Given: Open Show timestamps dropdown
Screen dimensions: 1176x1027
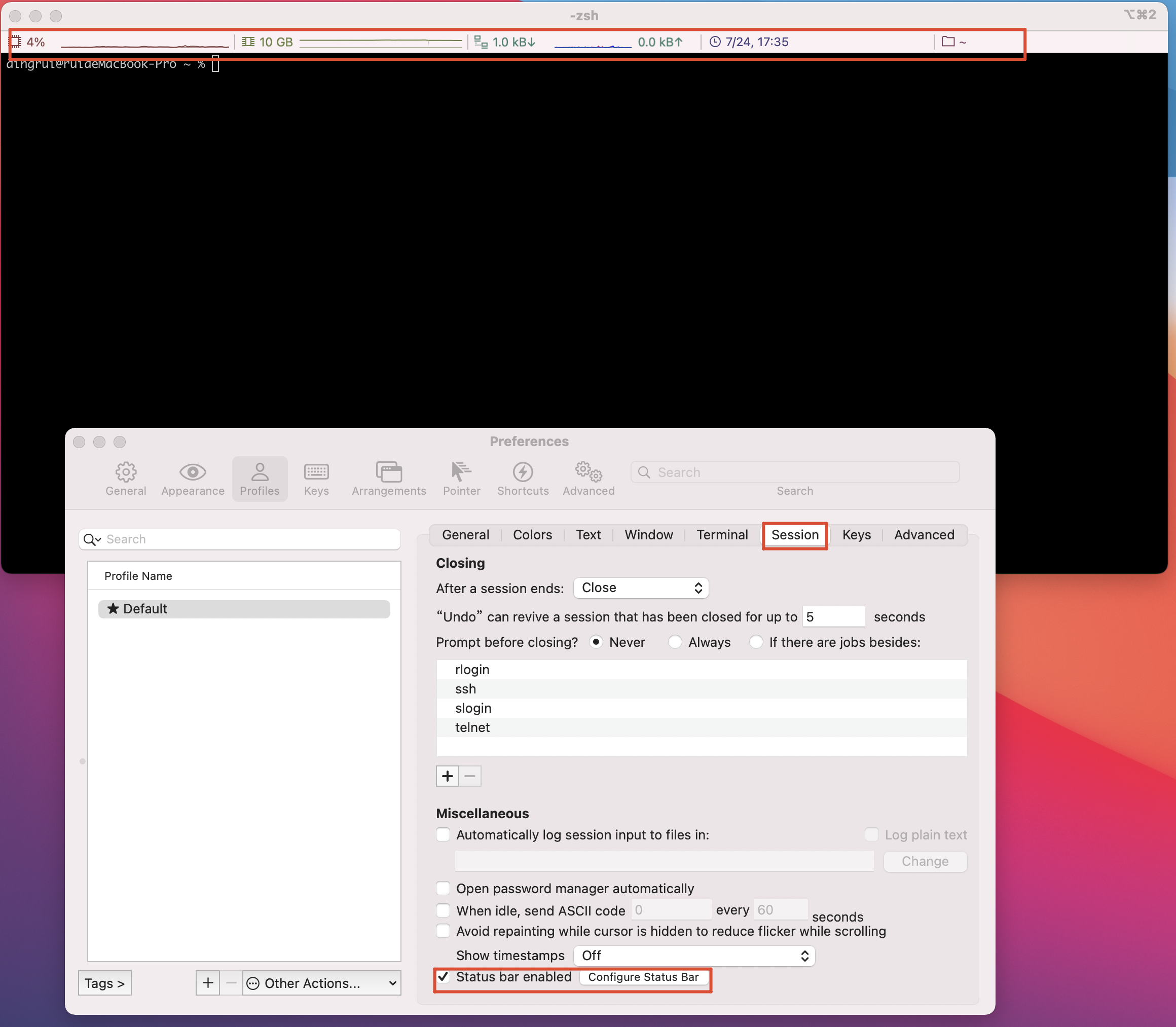Looking at the screenshot, I should (693, 956).
